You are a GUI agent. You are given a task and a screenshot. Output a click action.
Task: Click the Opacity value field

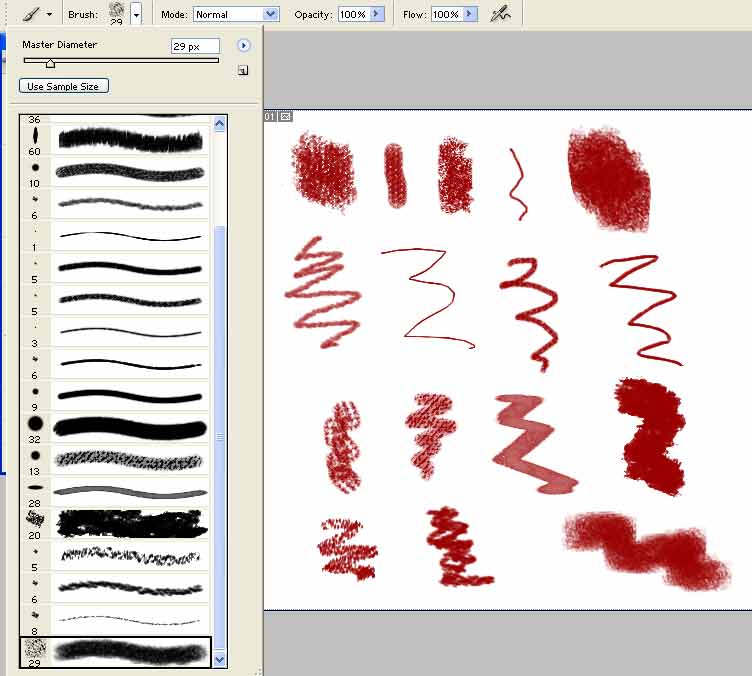354,14
